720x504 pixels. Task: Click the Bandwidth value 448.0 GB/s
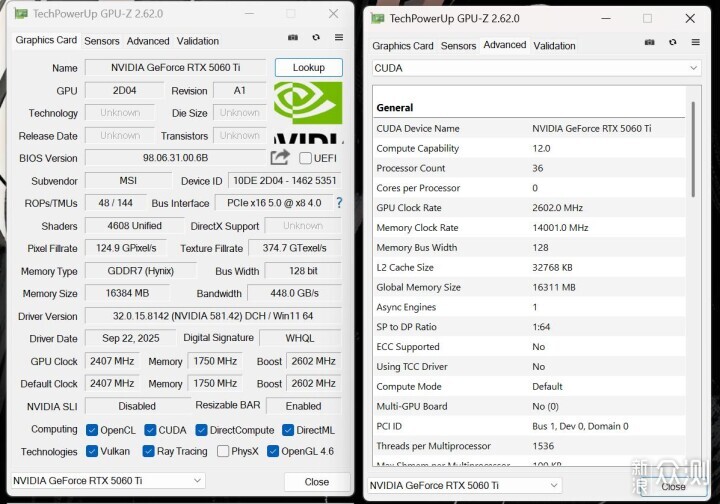(x=294, y=293)
